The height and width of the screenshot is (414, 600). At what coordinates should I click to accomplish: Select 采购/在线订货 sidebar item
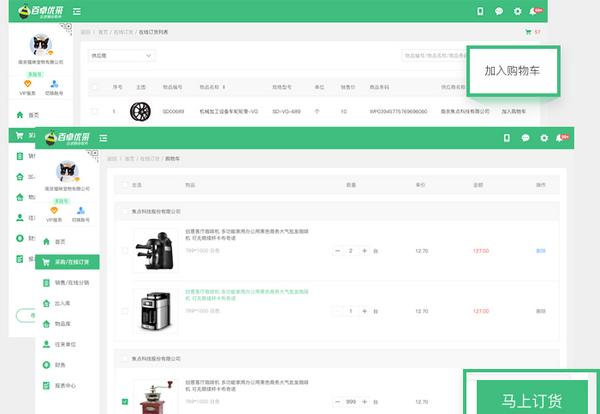coord(67,262)
